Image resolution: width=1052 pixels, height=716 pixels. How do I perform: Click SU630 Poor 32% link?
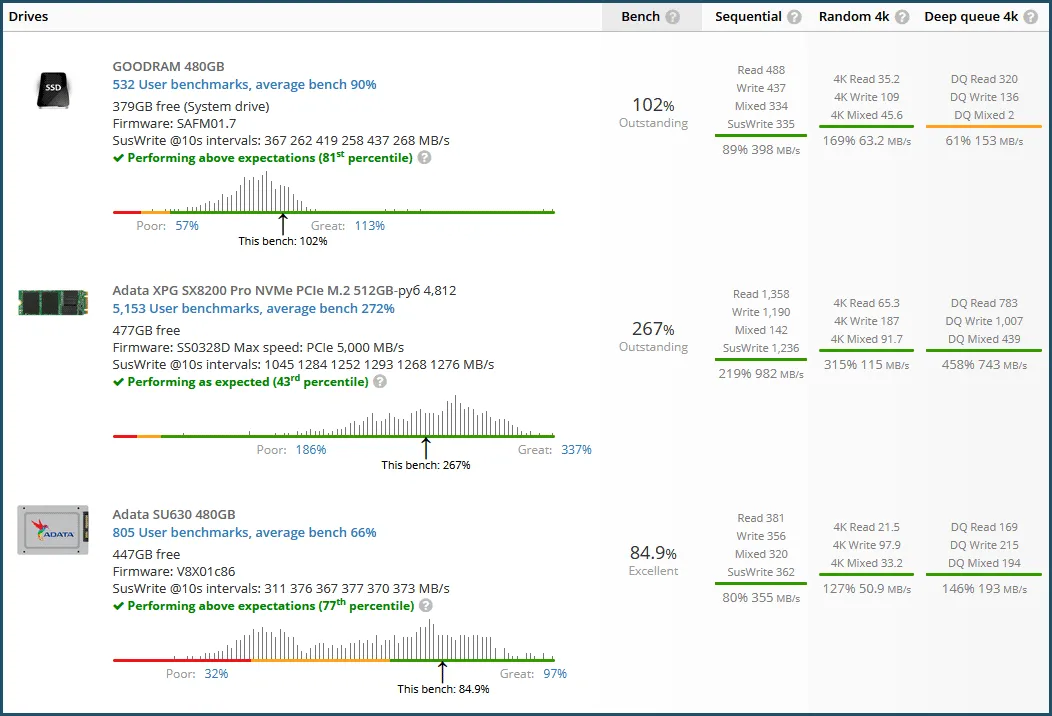(216, 674)
